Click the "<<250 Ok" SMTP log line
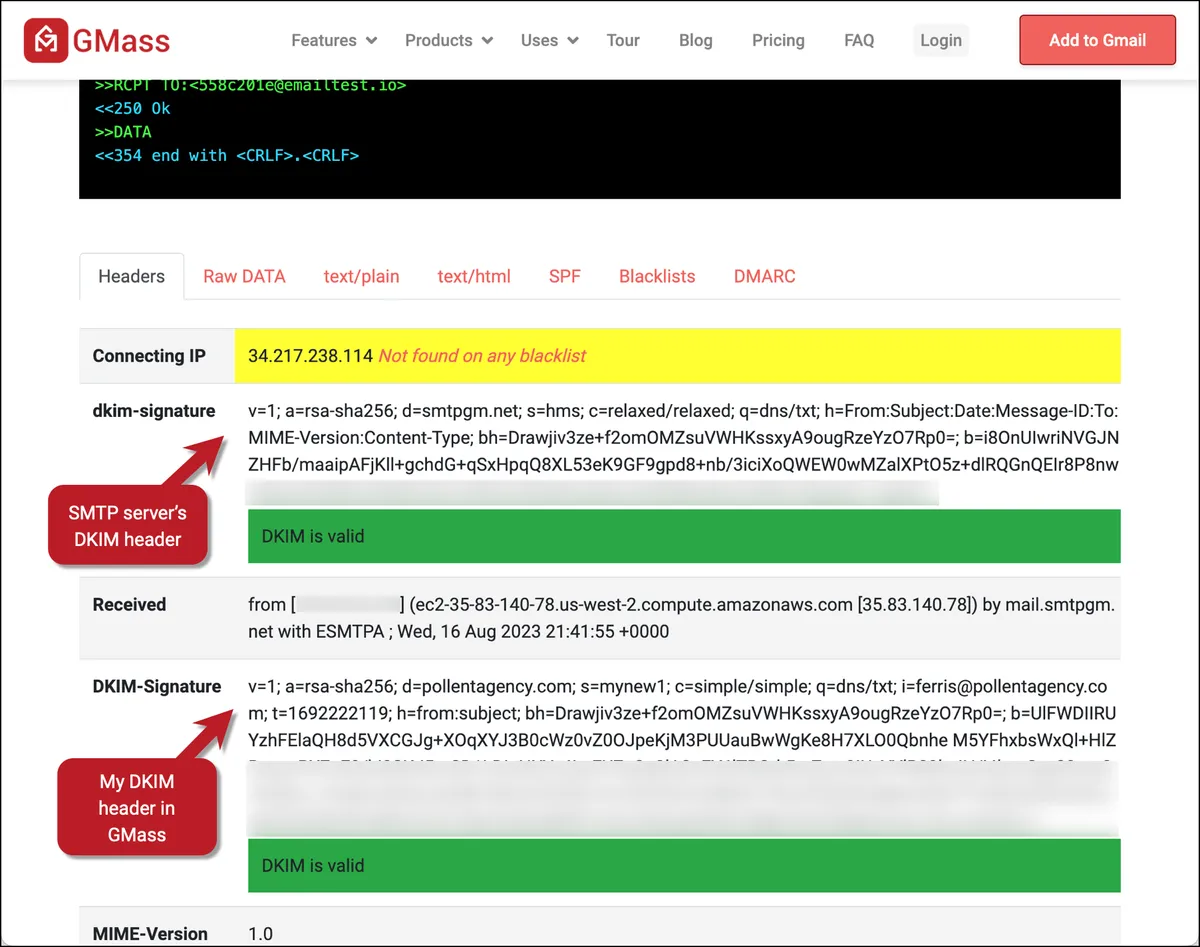The image size is (1200, 947). 132,108
